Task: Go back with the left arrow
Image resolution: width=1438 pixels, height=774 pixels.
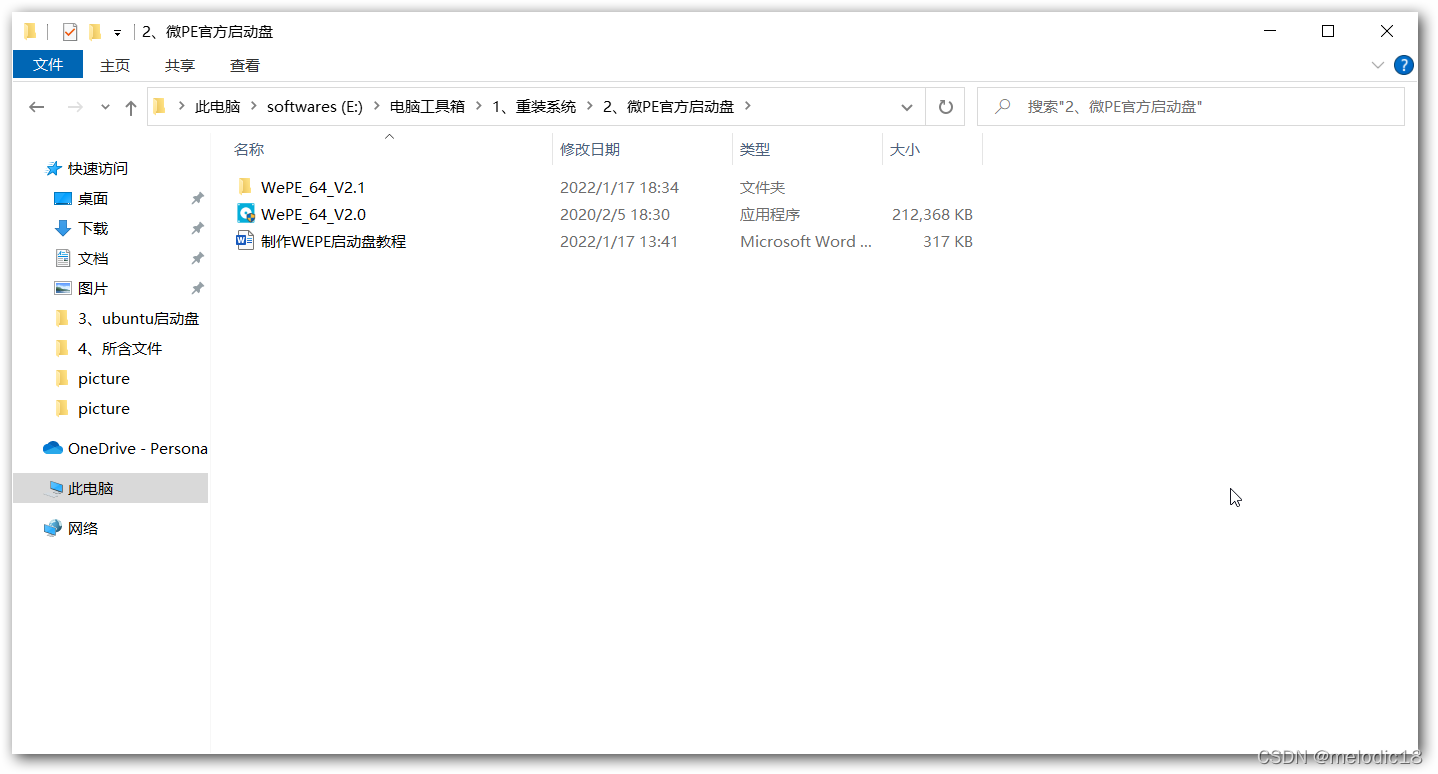Action: coord(37,107)
